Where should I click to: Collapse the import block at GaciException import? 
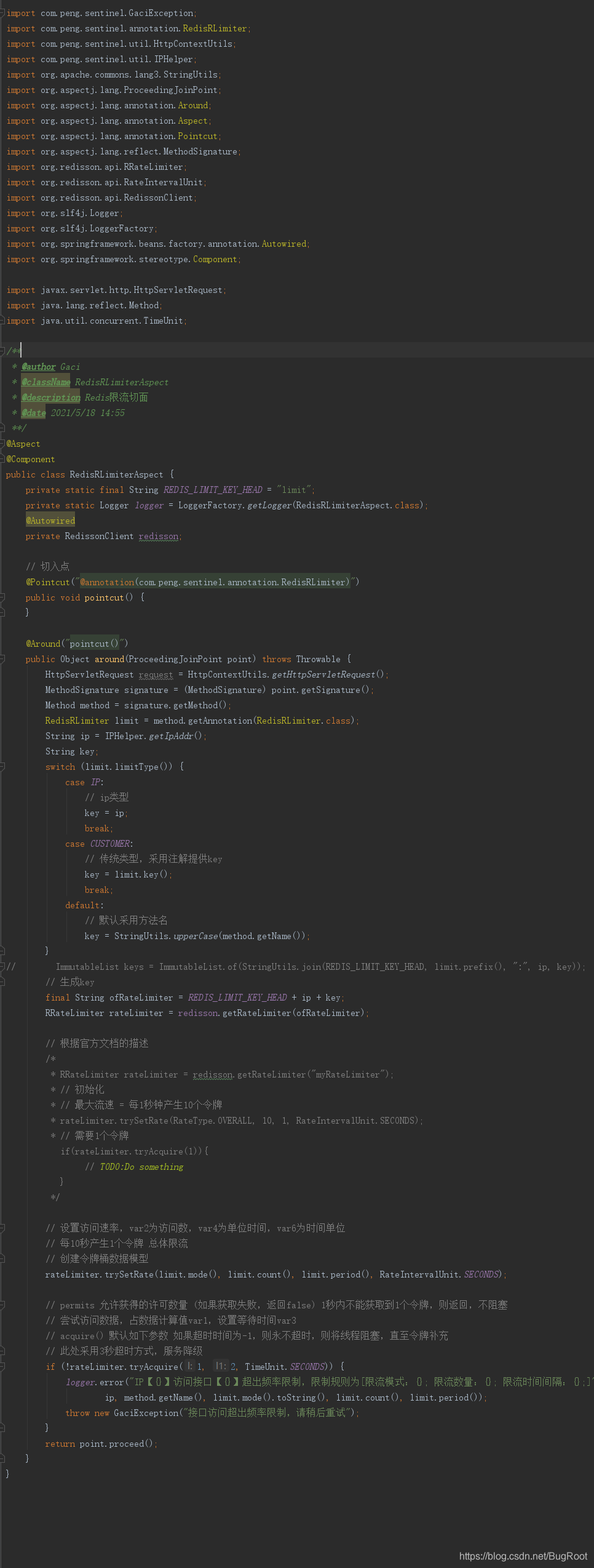pyautogui.click(x=2, y=13)
